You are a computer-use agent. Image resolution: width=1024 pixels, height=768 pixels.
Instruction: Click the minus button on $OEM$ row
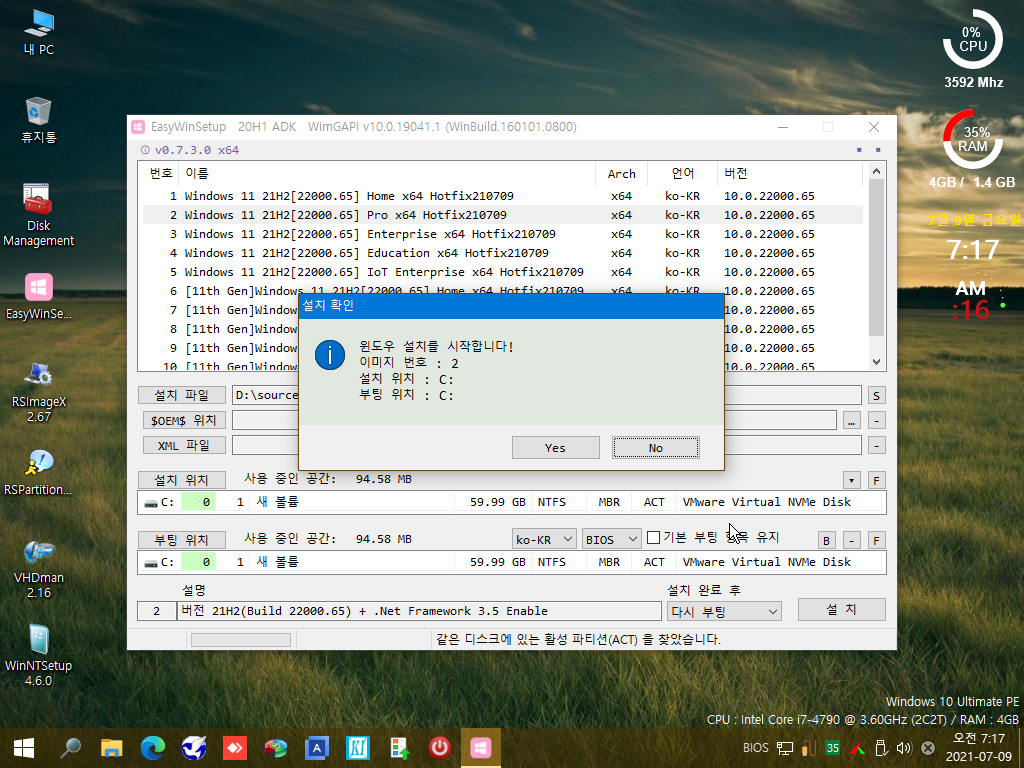[876, 421]
